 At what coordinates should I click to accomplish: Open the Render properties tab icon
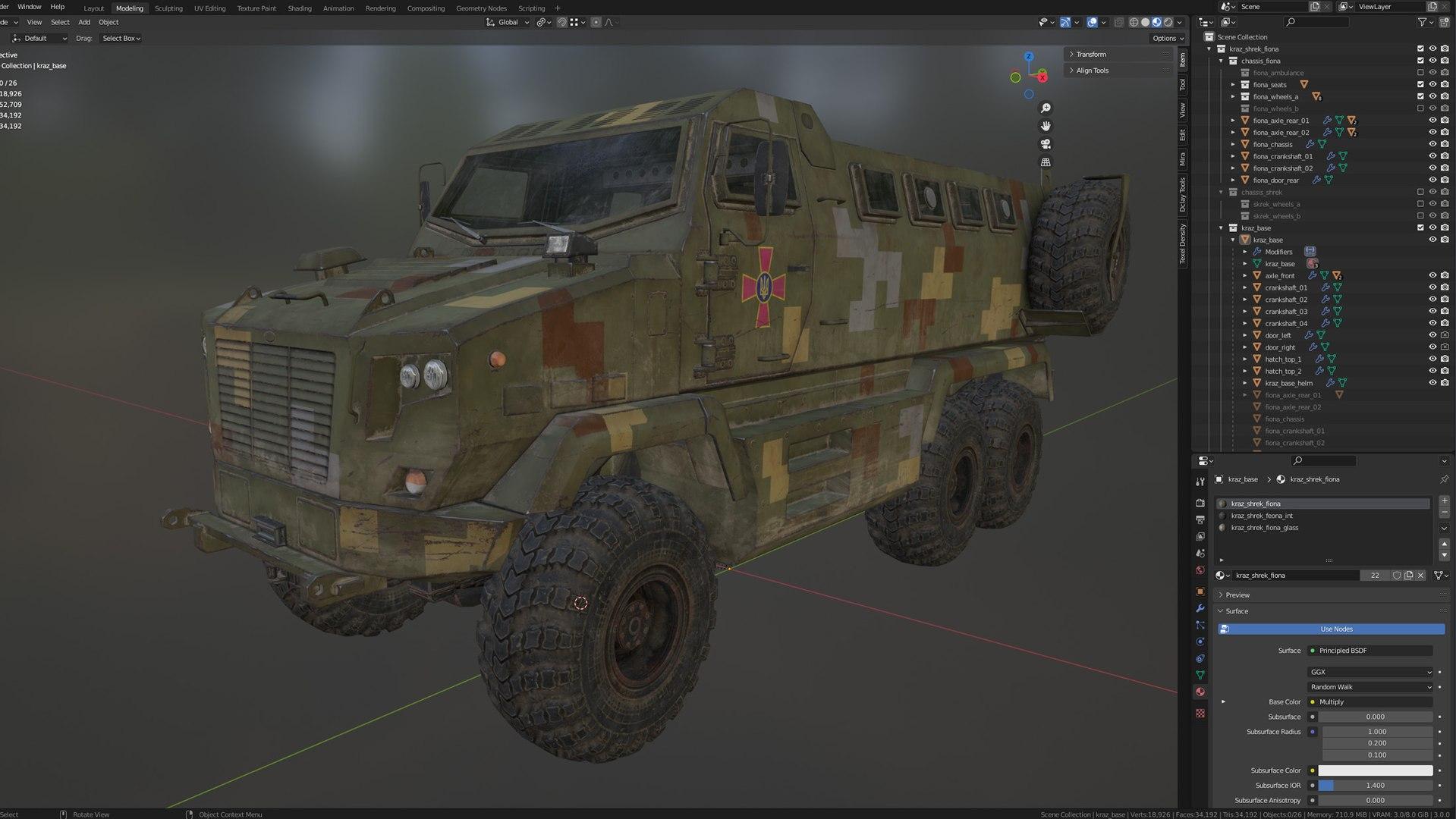[1200, 503]
